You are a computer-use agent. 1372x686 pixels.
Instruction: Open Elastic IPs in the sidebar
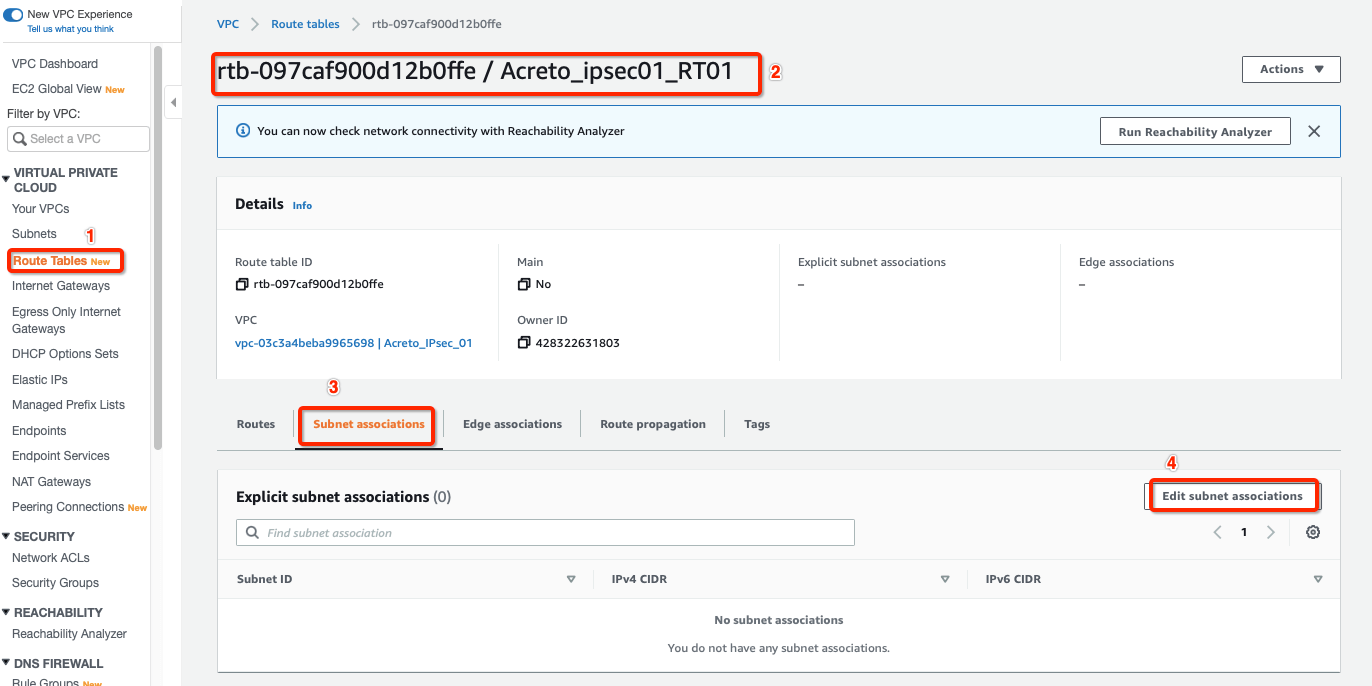click(x=40, y=380)
